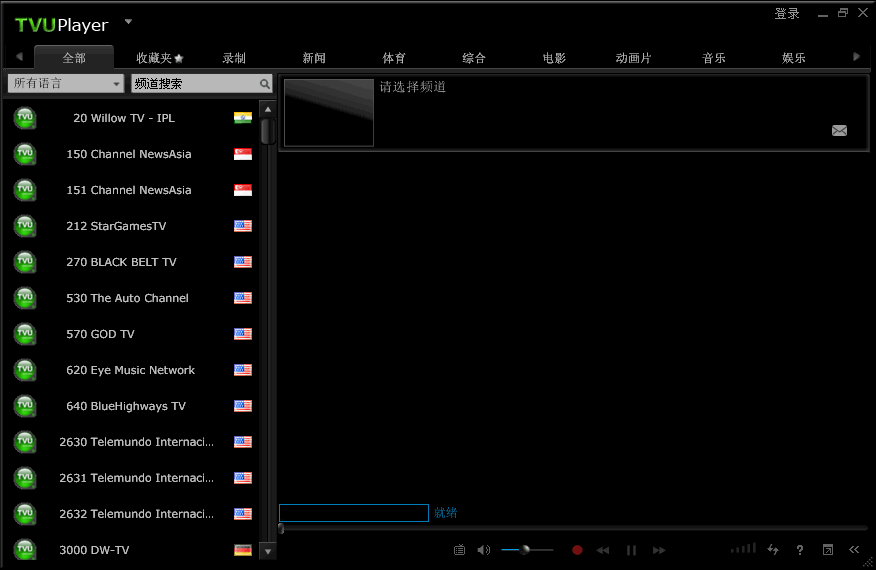Image resolution: width=876 pixels, height=570 pixels.
Task: Open the 音乐 music tab
Action: point(713,58)
